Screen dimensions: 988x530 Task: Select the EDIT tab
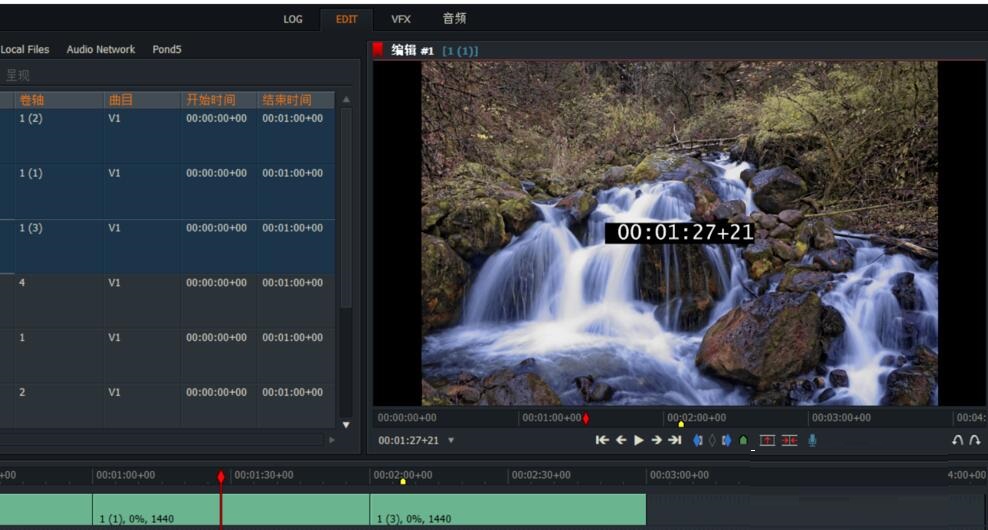coord(347,20)
